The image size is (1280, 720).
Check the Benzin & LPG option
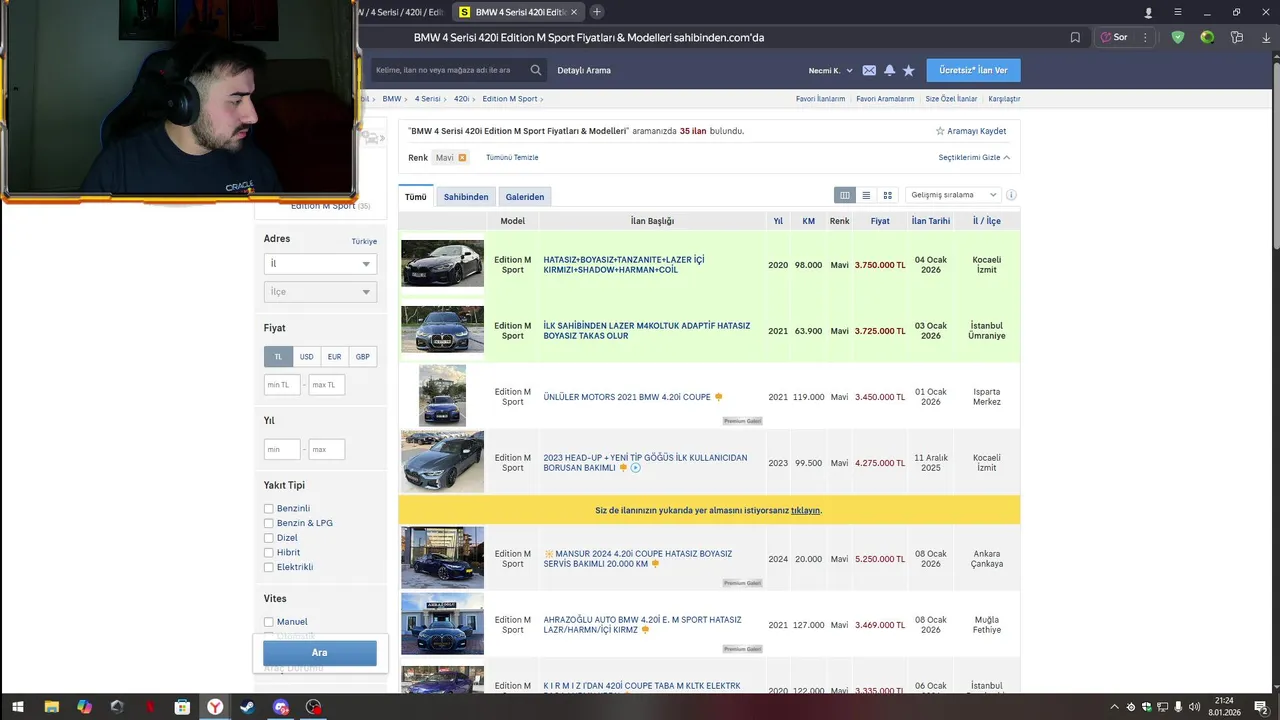click(268, 523)
